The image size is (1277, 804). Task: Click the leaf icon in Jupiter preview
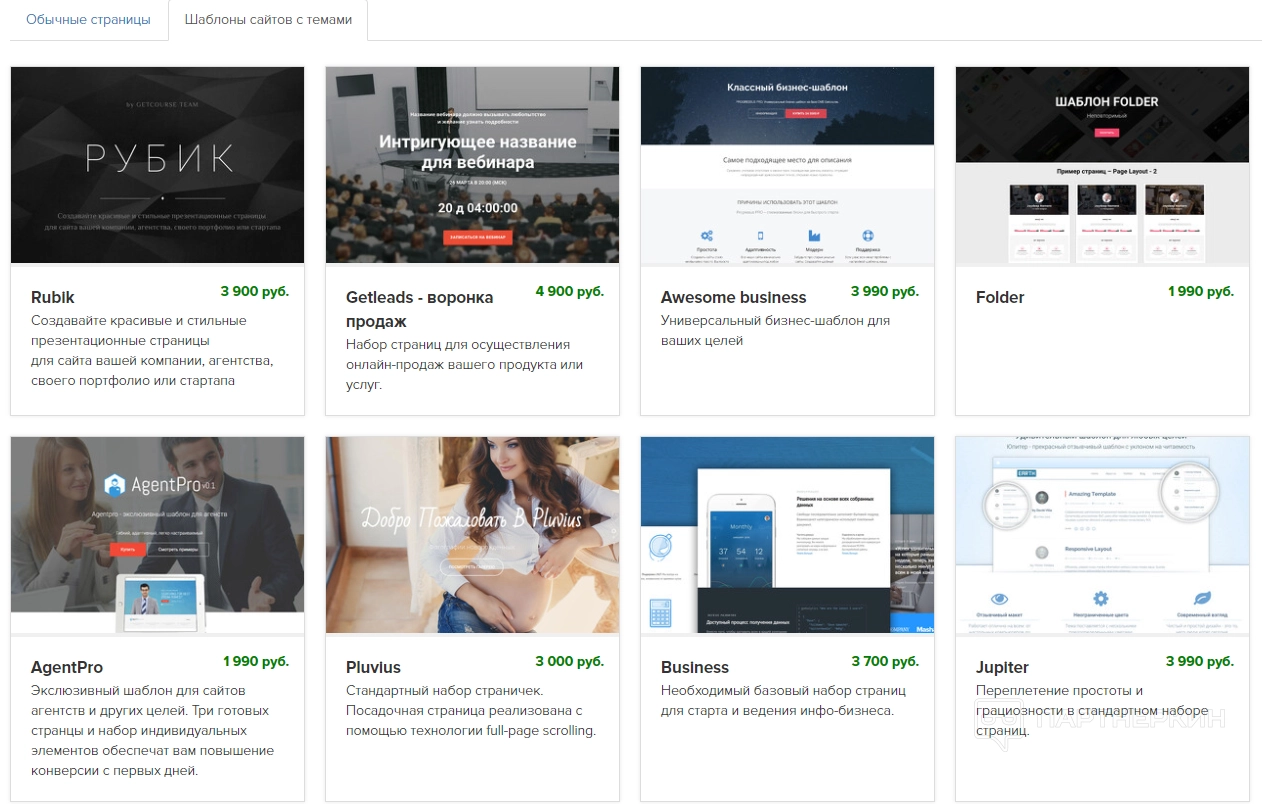point(1204,598)
